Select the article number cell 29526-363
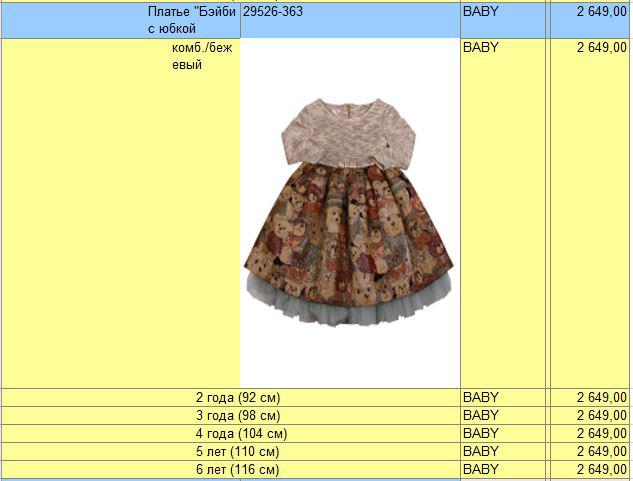Viewport: 633px width, 481px height. coord(273,12)
